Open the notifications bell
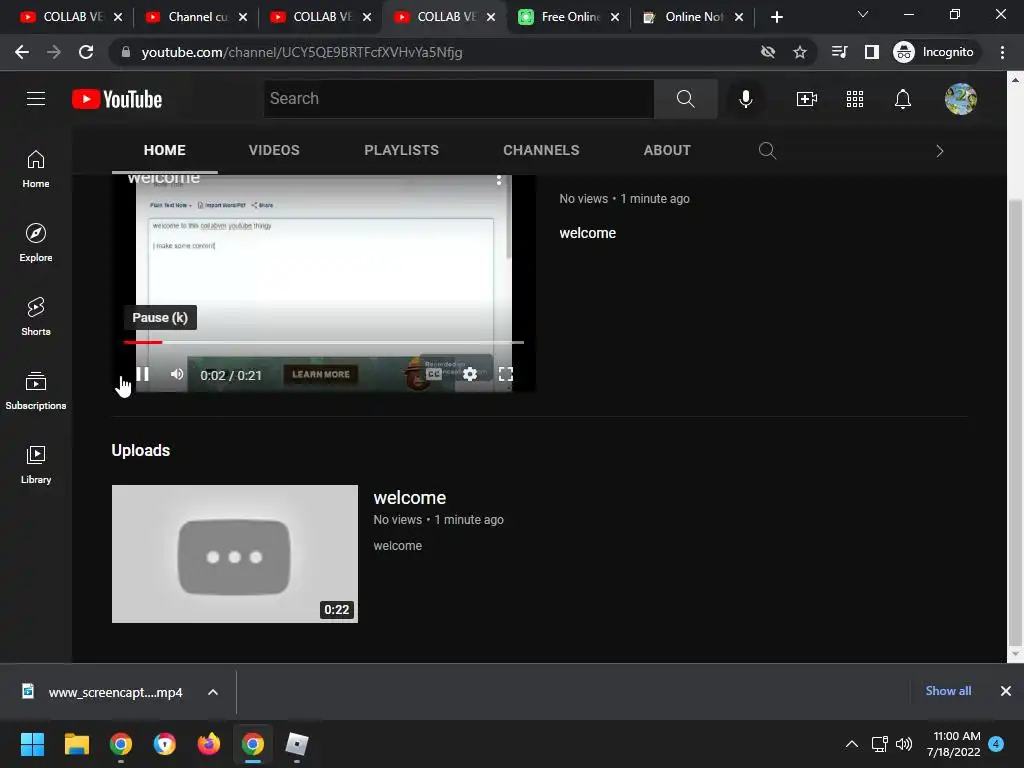 [x=903, y=99]
